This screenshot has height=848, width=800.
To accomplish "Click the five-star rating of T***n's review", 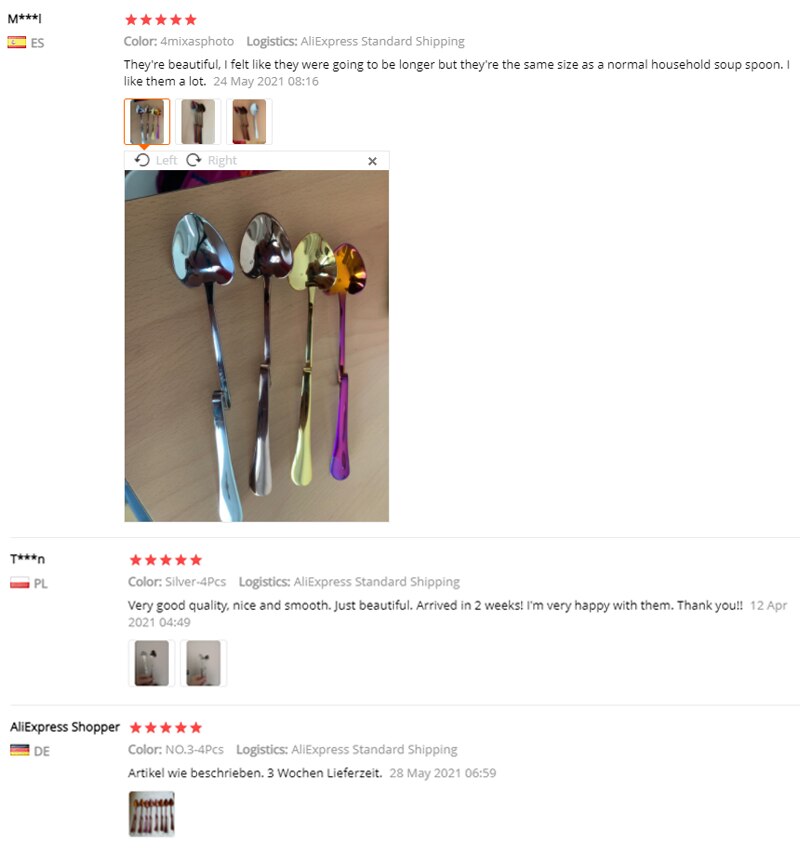I will pyautogui.click(x=166, y=560).
